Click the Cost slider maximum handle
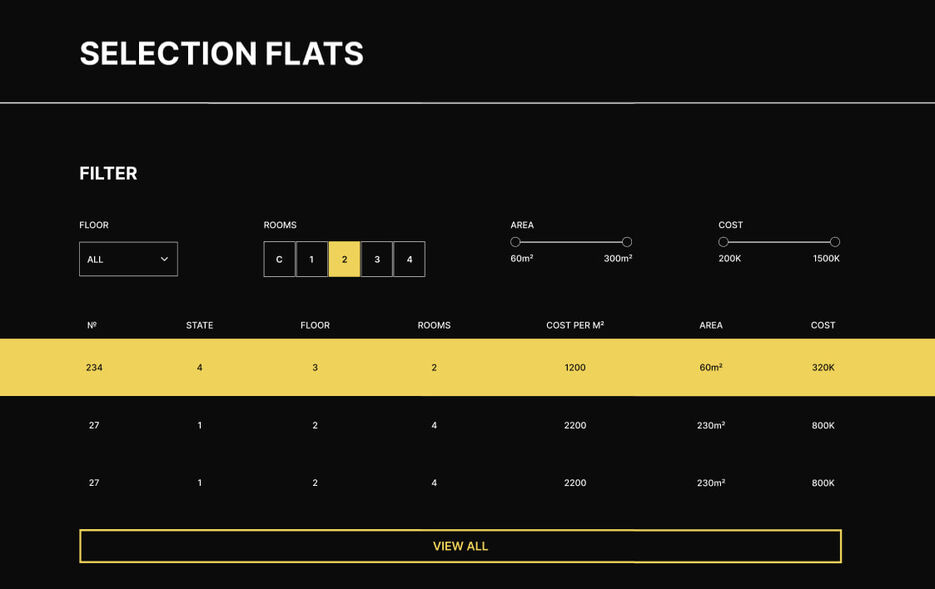935x589 pixels. click(x=835, y=241)
